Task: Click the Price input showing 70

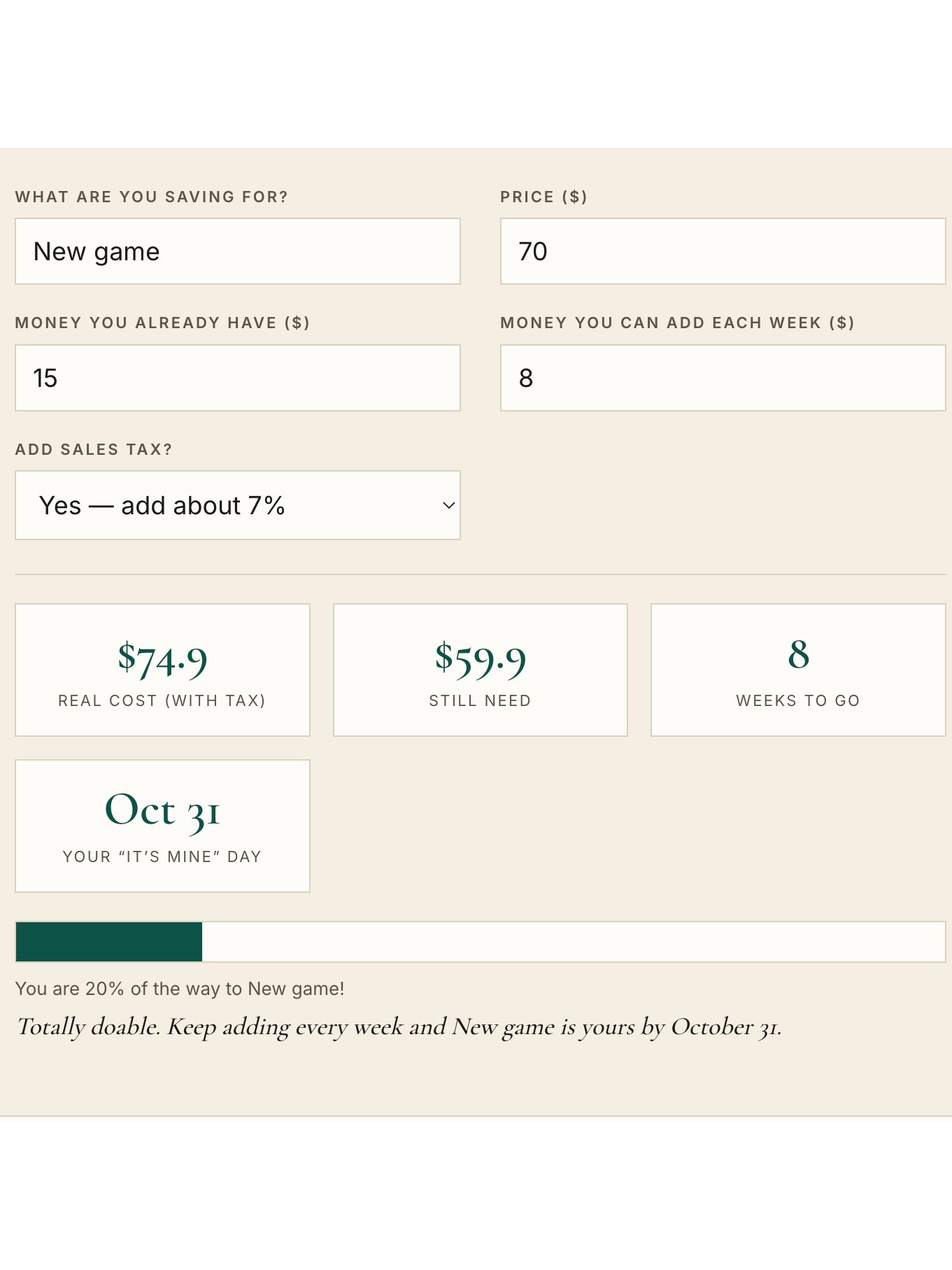Action: click(723, 251)
